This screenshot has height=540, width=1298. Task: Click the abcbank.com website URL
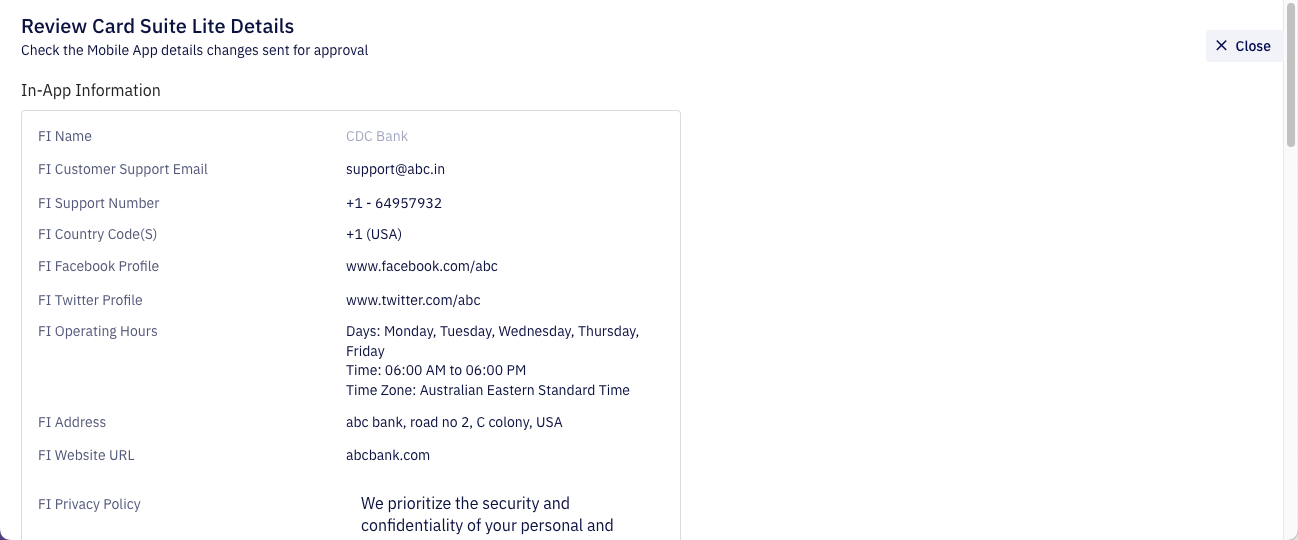(x=388, y=455)
